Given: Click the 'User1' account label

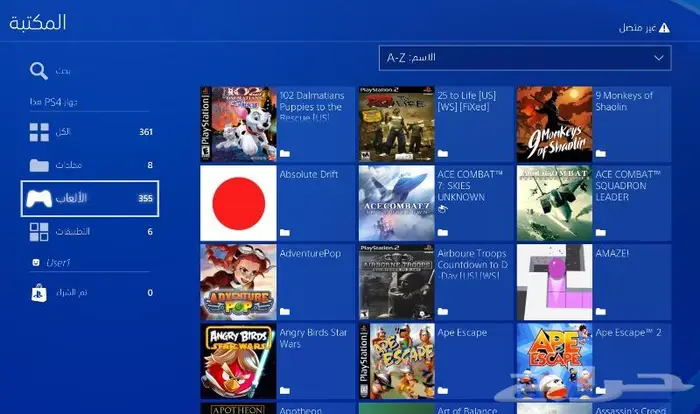Looking at the screenshot, I should pos(58,263).
